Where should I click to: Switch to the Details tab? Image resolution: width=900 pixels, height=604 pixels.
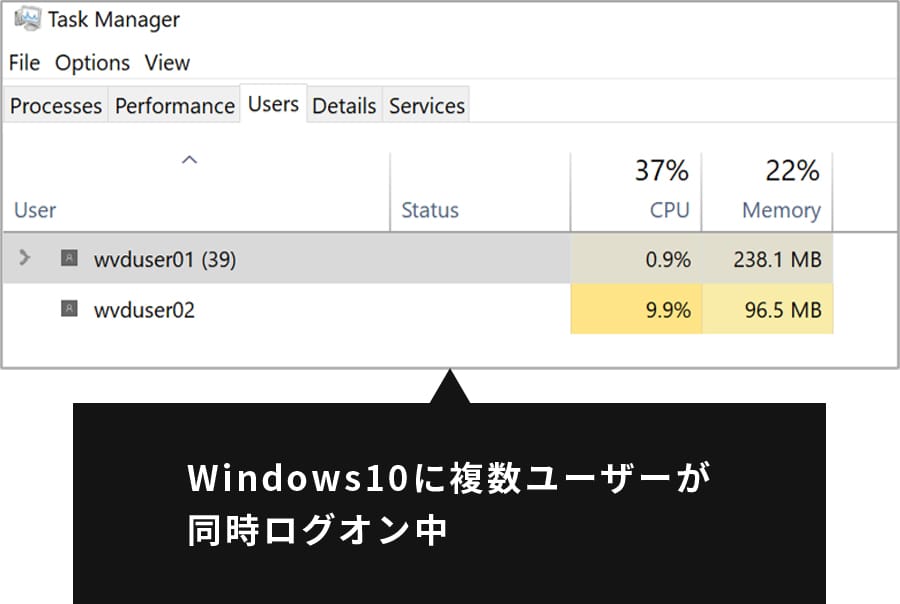pyautogui.click(x=344, y=106)
